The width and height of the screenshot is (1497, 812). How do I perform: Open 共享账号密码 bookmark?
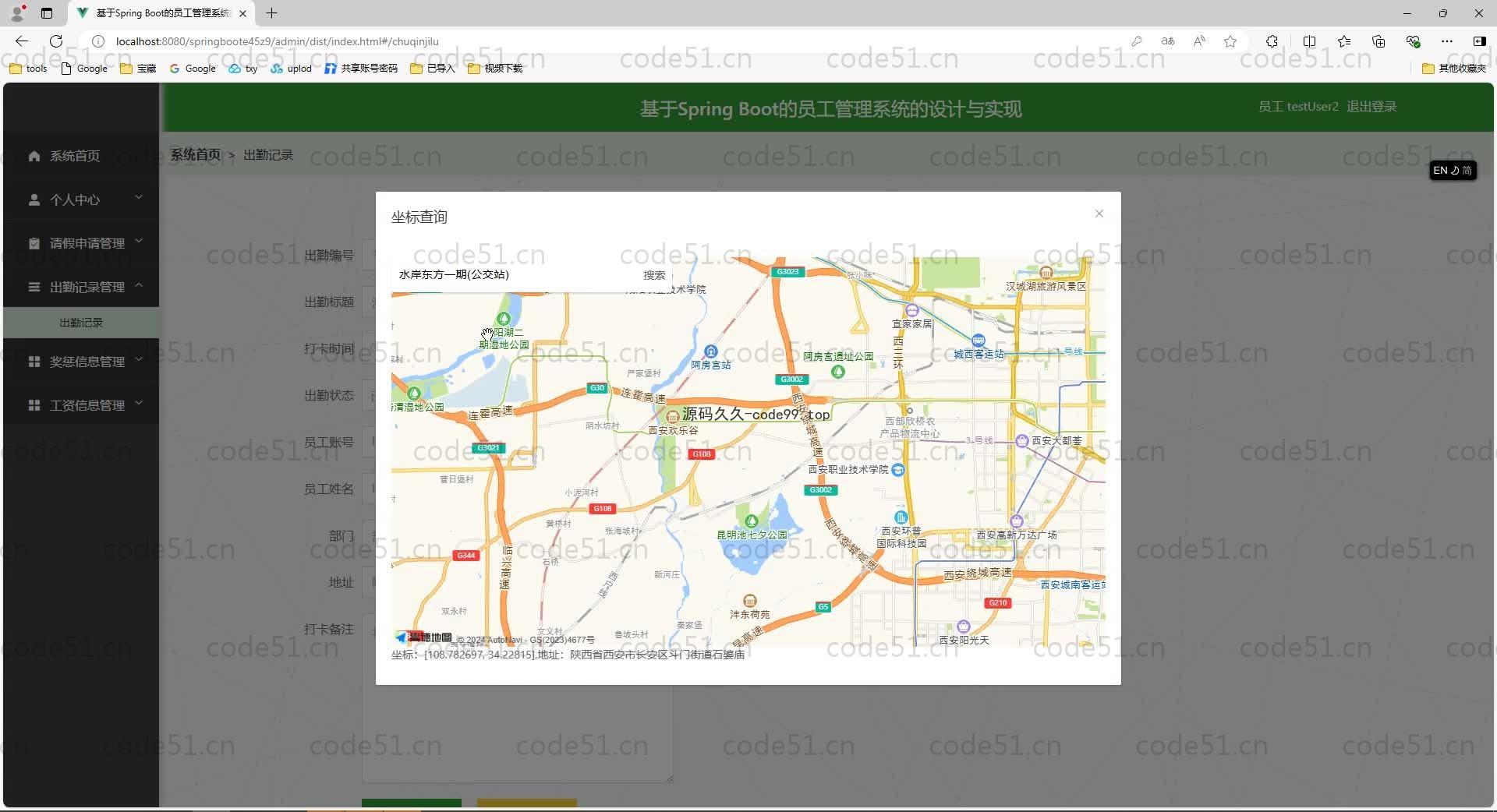(361, 69)
